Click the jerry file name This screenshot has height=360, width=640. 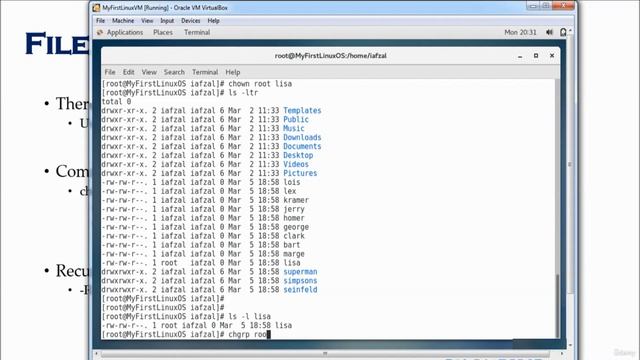point(294,209)
